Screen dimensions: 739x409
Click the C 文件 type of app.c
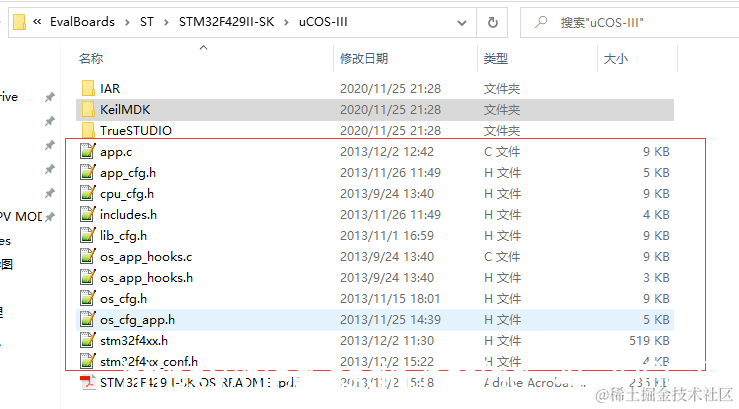(x=502, y=152)
